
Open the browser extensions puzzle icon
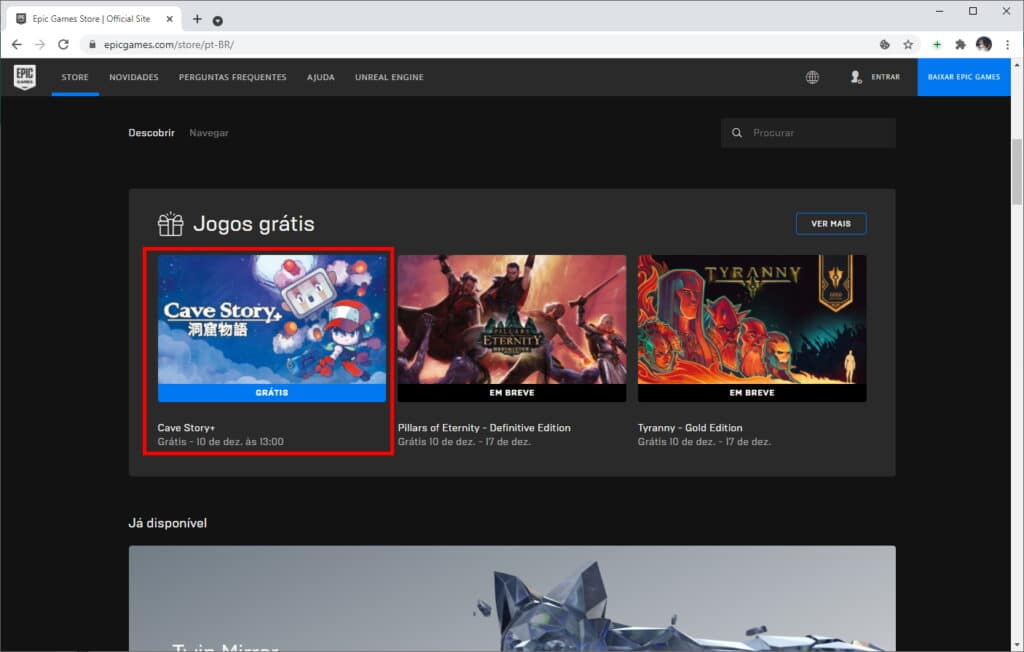(x=960, y=44)
